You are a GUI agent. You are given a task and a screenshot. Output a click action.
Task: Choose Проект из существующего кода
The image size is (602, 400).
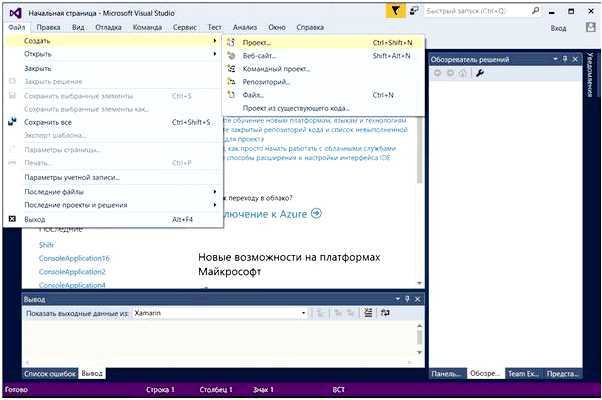pyautogui.click(x=323, y=108)
